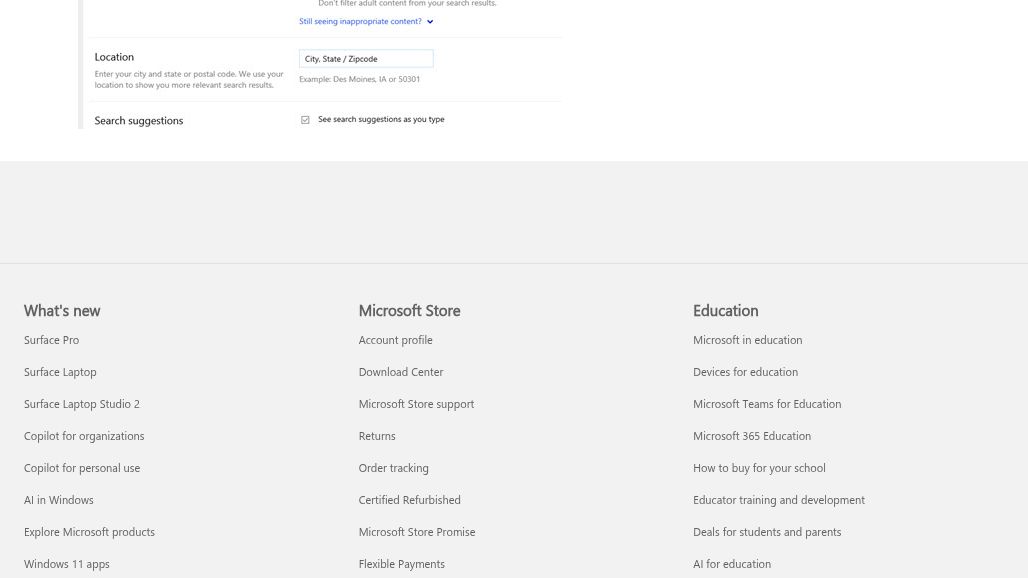
Task: Select the 'Location' setting label
Action: 114,57
